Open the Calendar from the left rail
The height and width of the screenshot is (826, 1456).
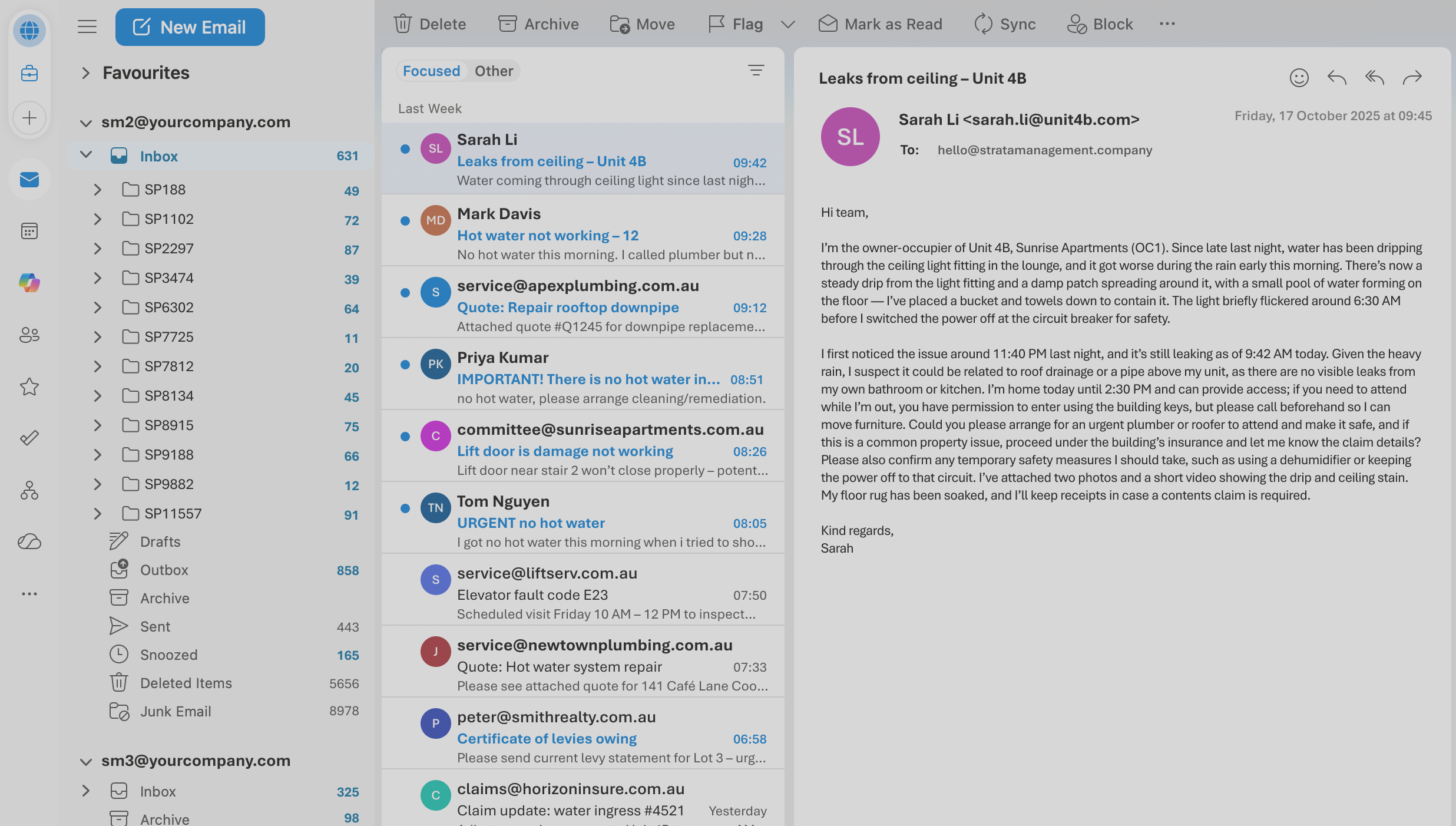coord(29,231)
